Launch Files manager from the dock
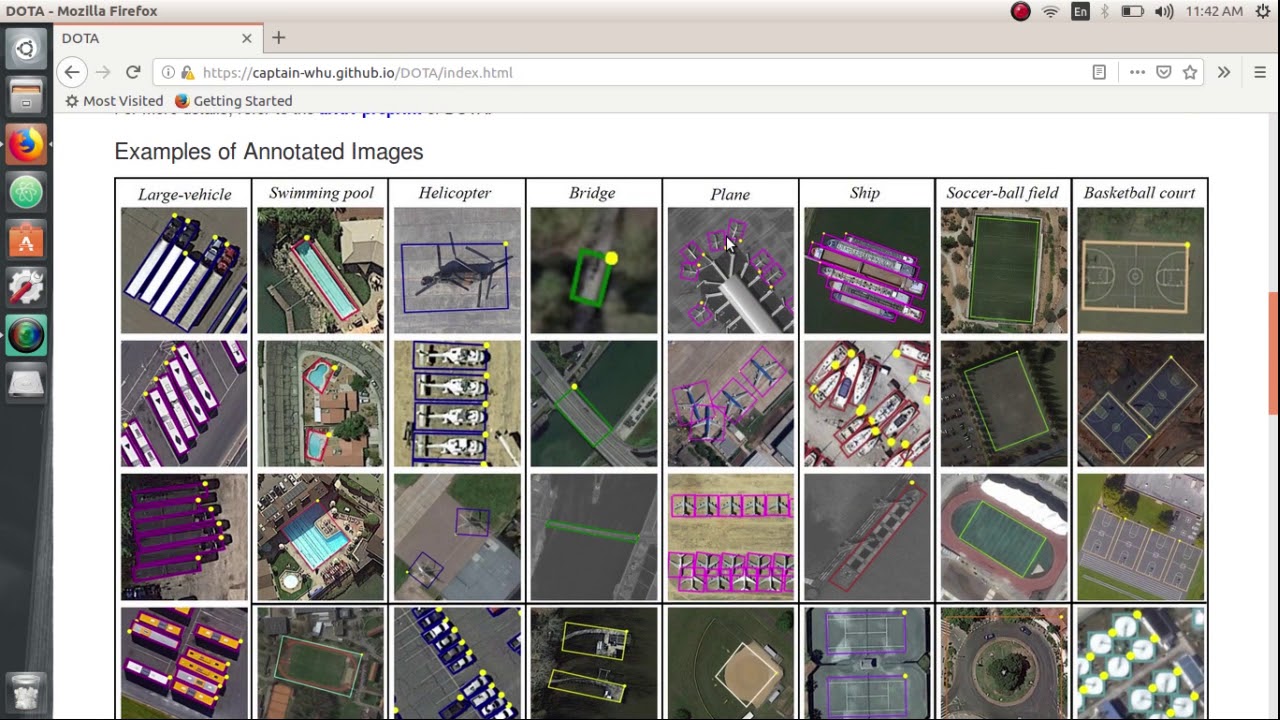Screen dimensions: 1280x720 click(26, 96)
